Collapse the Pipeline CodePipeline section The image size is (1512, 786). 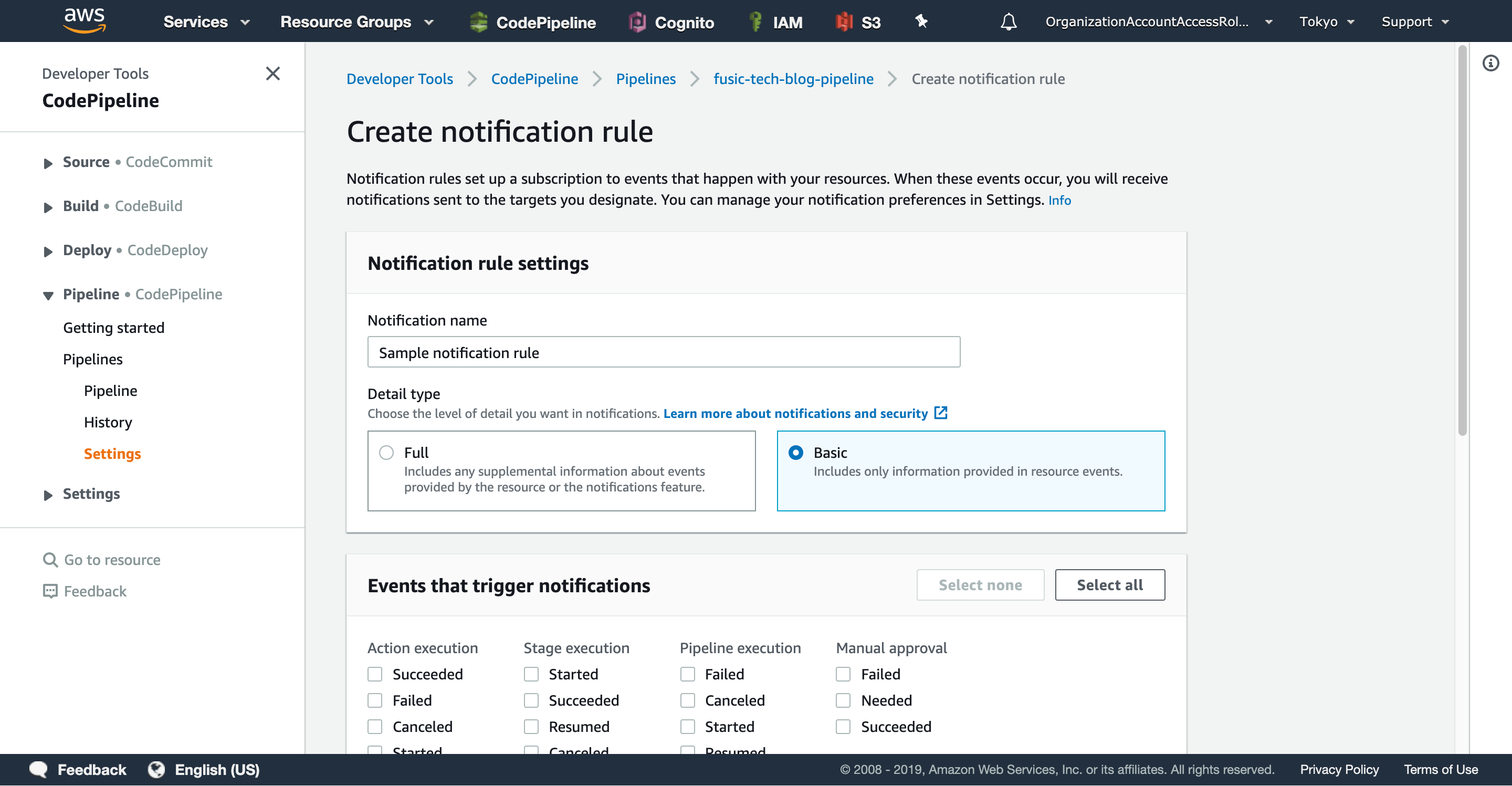click(48, 295)
